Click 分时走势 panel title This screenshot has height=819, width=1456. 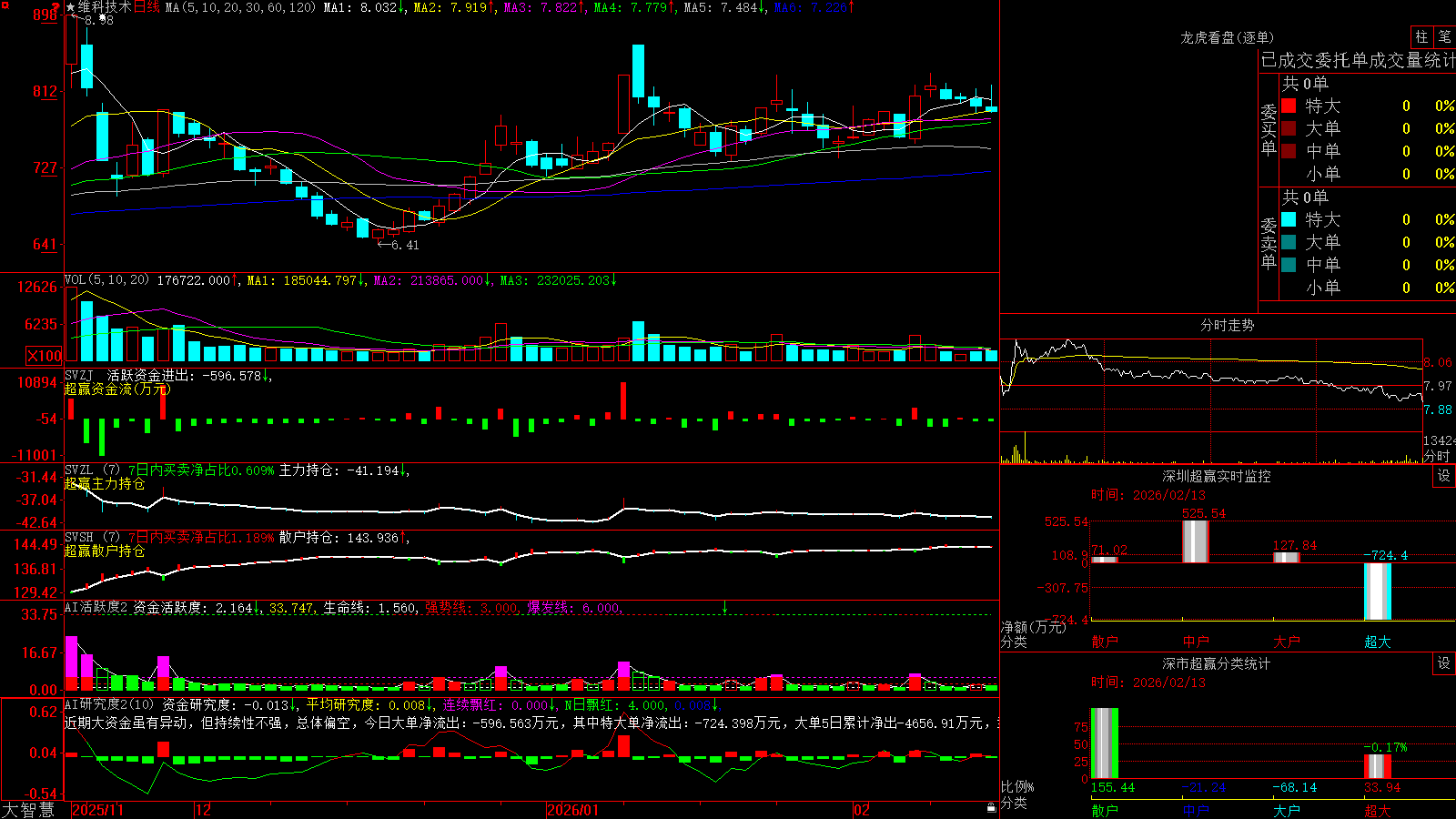[1228, 325]
